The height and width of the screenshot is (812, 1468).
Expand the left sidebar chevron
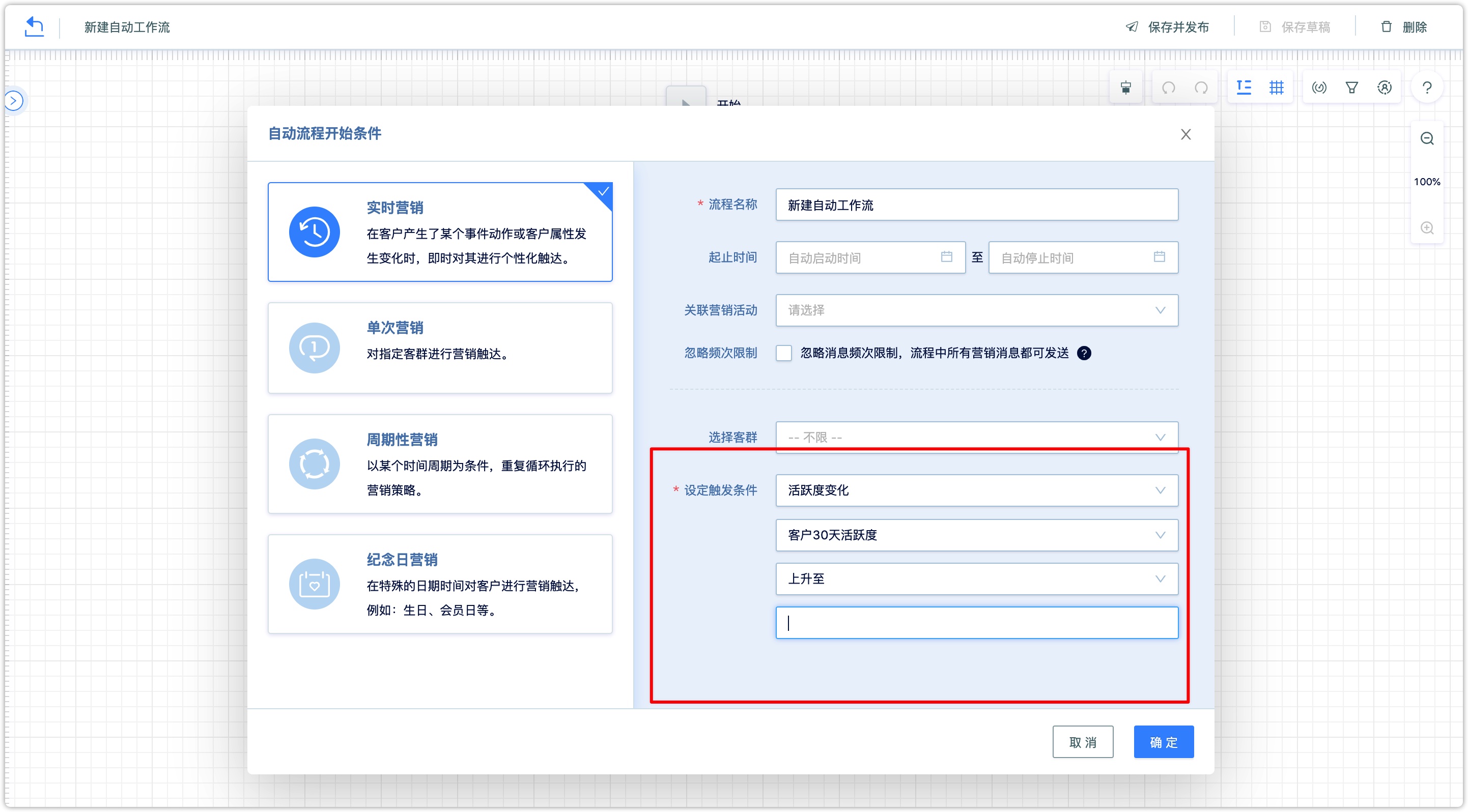[14, 101]
